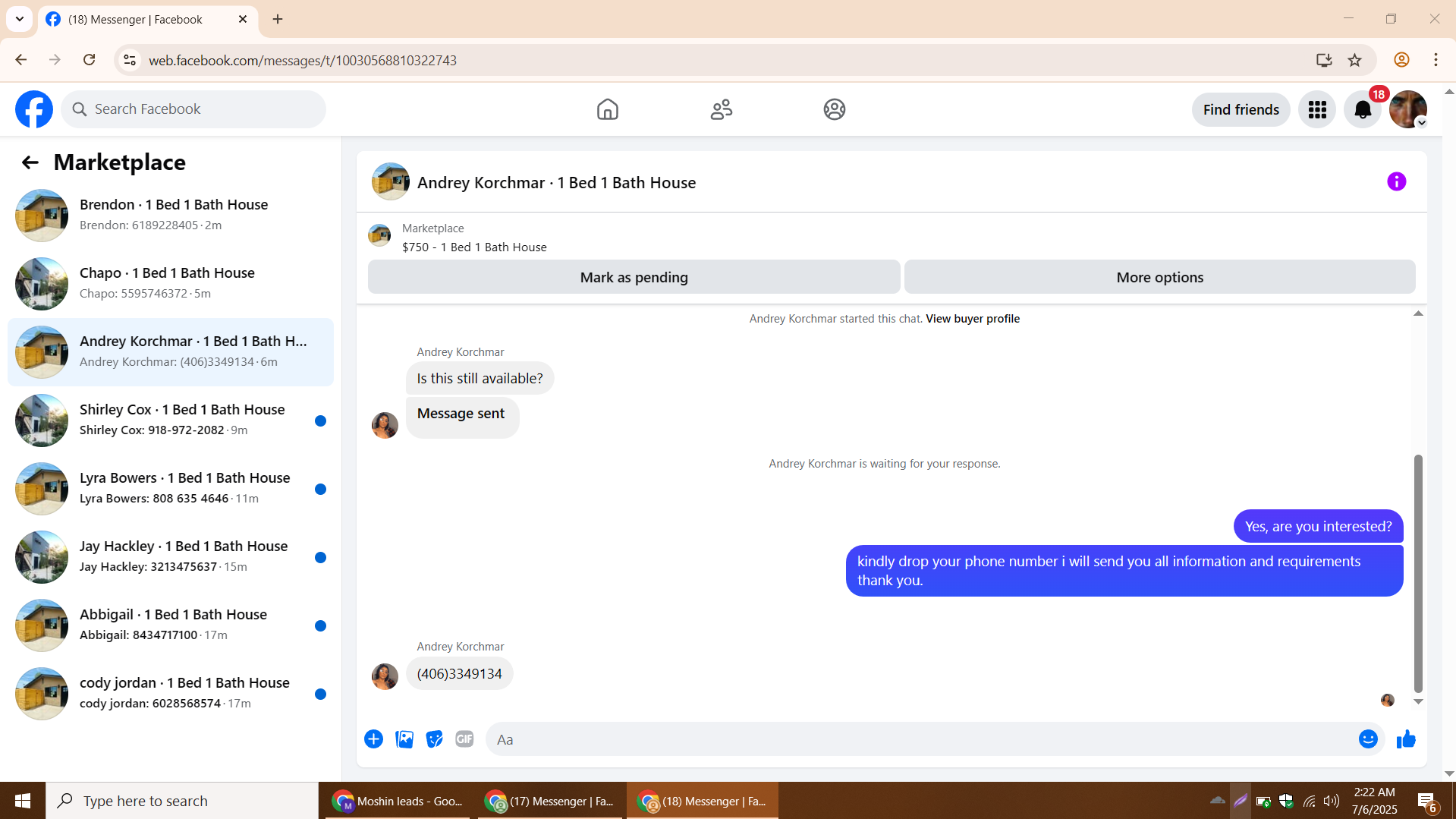Click the chat scrollbar down arrow
This screenshot has width=1456, height=819.
click(x=1417, y=701)
